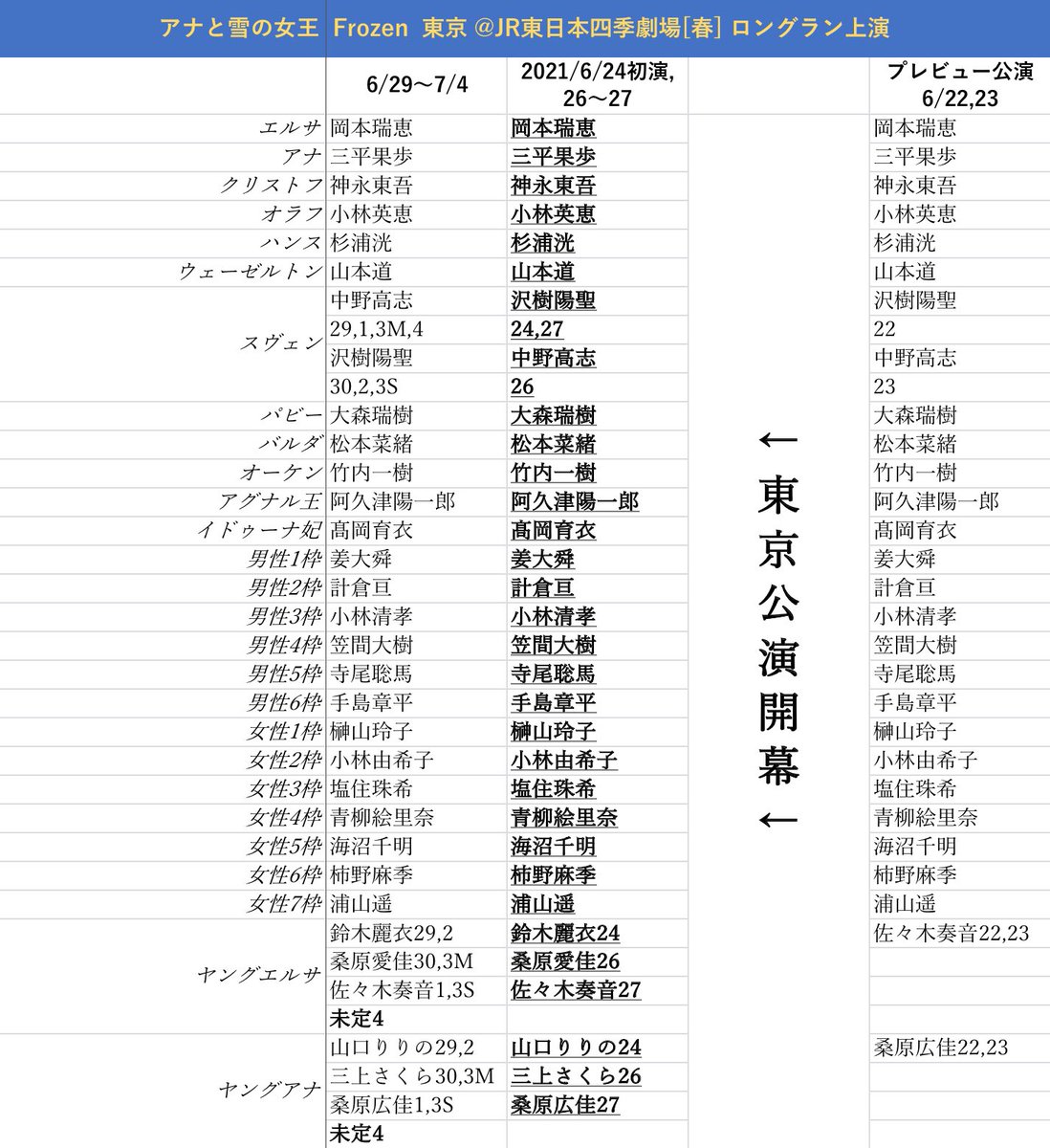Click the 'オーケン' role label cell
This screenshot has height=1148, width=1050.
tap(164, 474)
